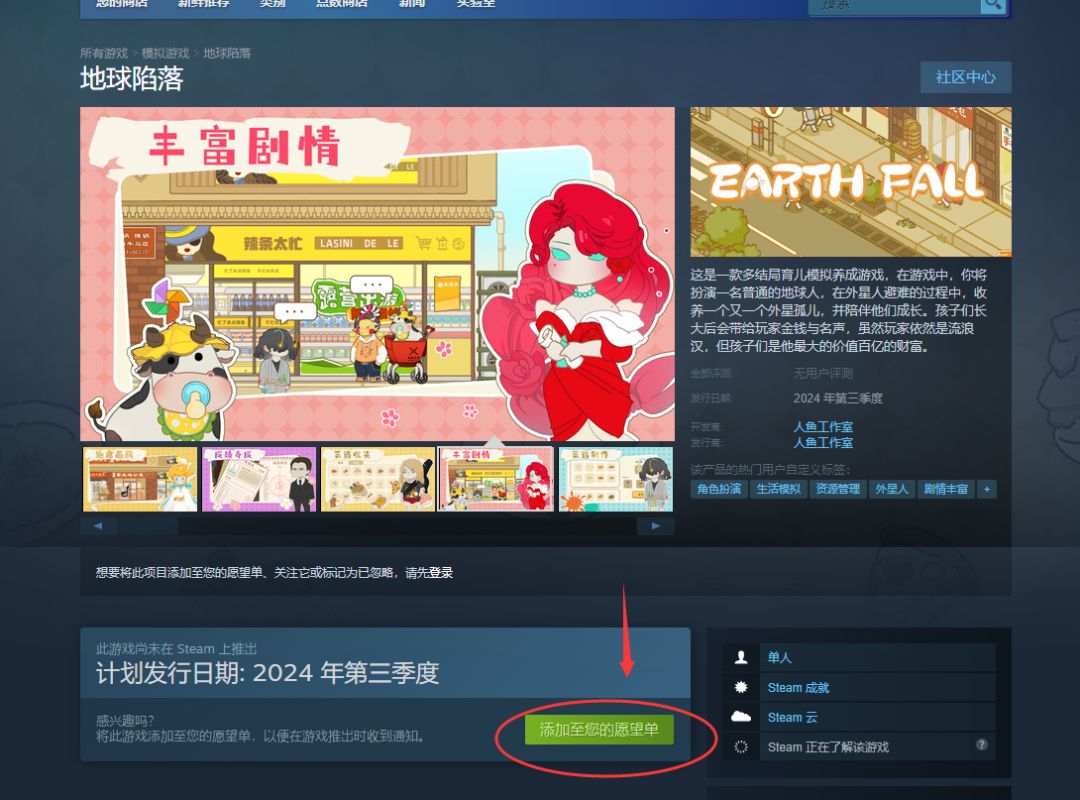The image size is (1080, 800).
Task: Click the 角色扮演 tag
Action: pyautogui.click(x=719, y=489)
